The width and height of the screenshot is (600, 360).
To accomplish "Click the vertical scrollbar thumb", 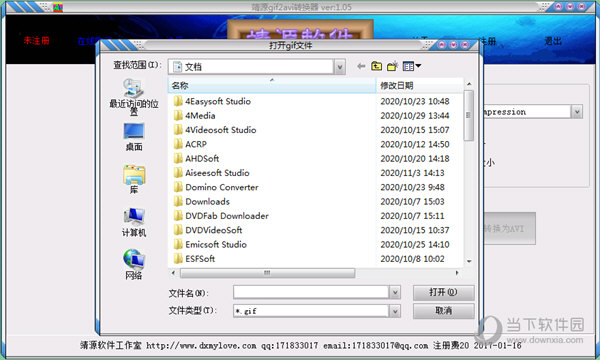I will [x=469, y=115].
